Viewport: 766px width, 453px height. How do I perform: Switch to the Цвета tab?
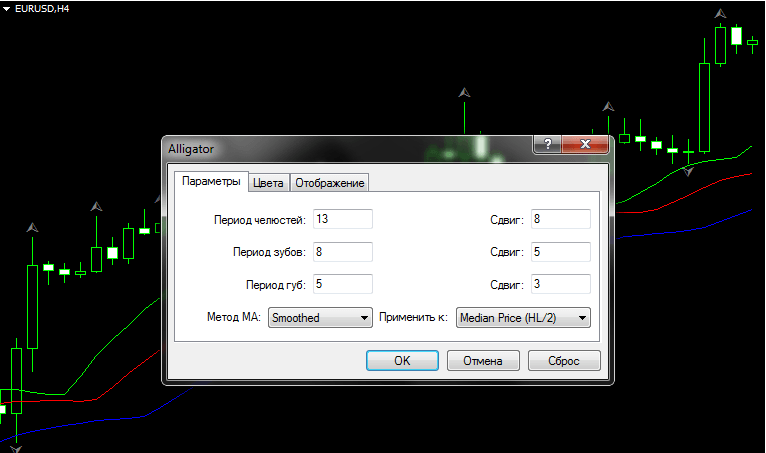[x=268, y=182]
